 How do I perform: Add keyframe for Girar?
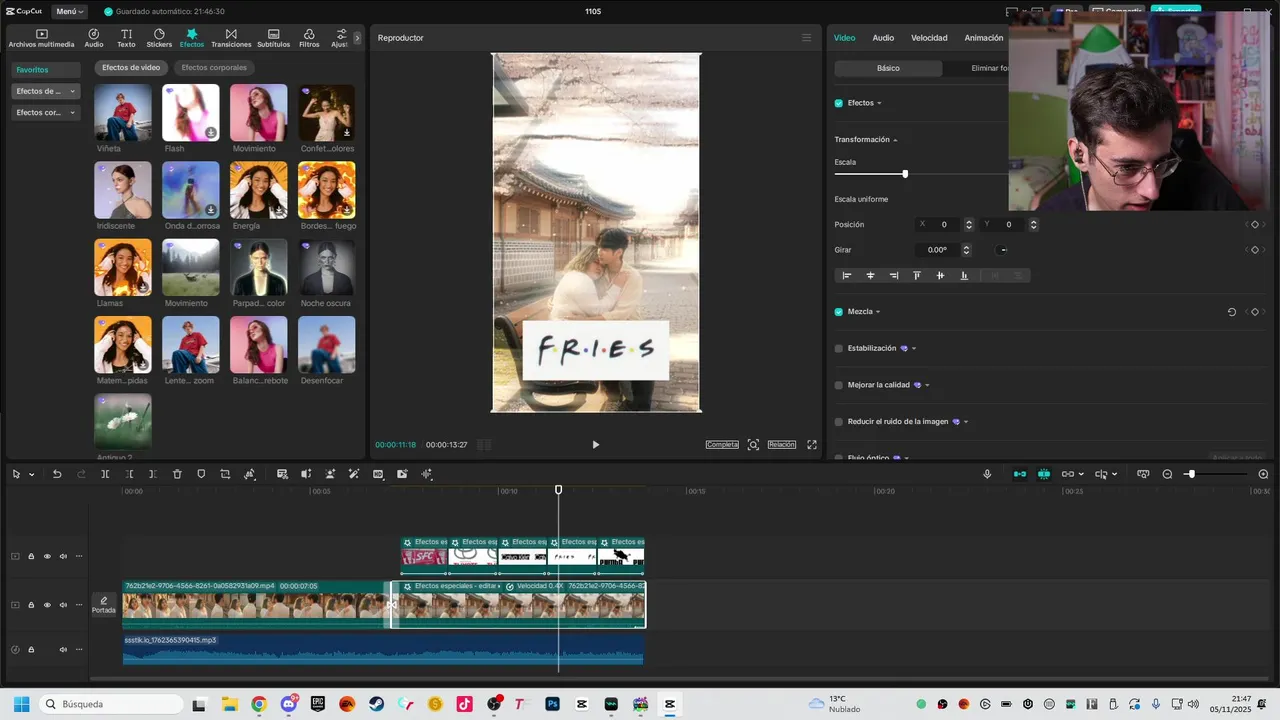pyautogui.click(x=1255, y=250)
